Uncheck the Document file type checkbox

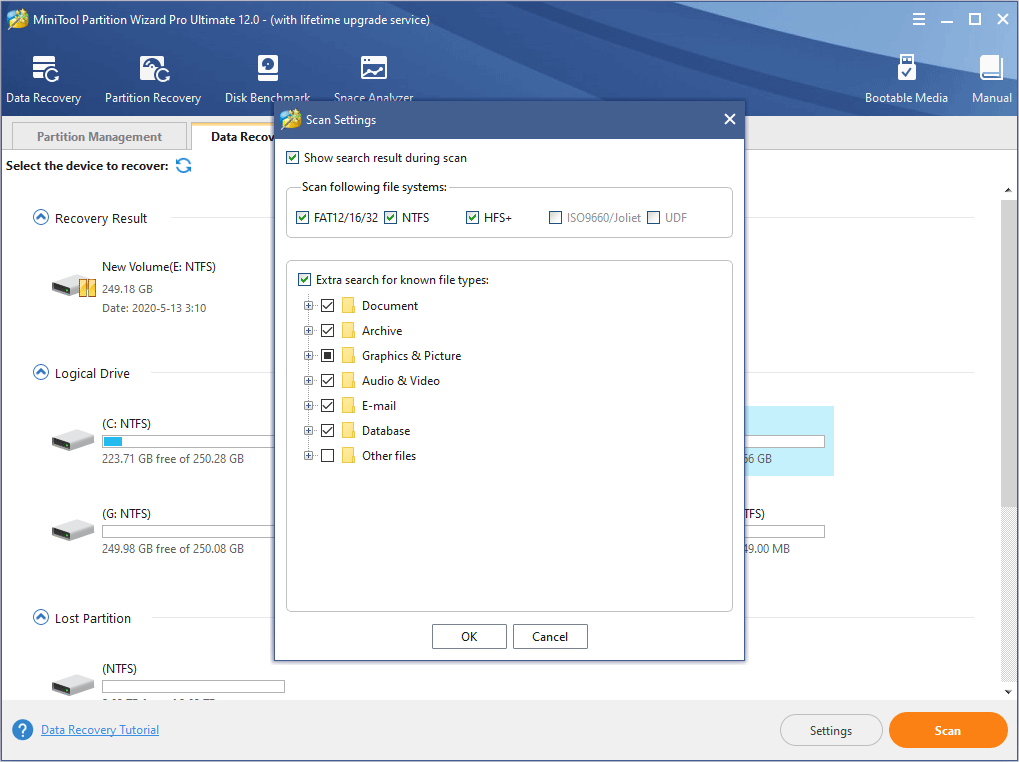pos(328,305)
